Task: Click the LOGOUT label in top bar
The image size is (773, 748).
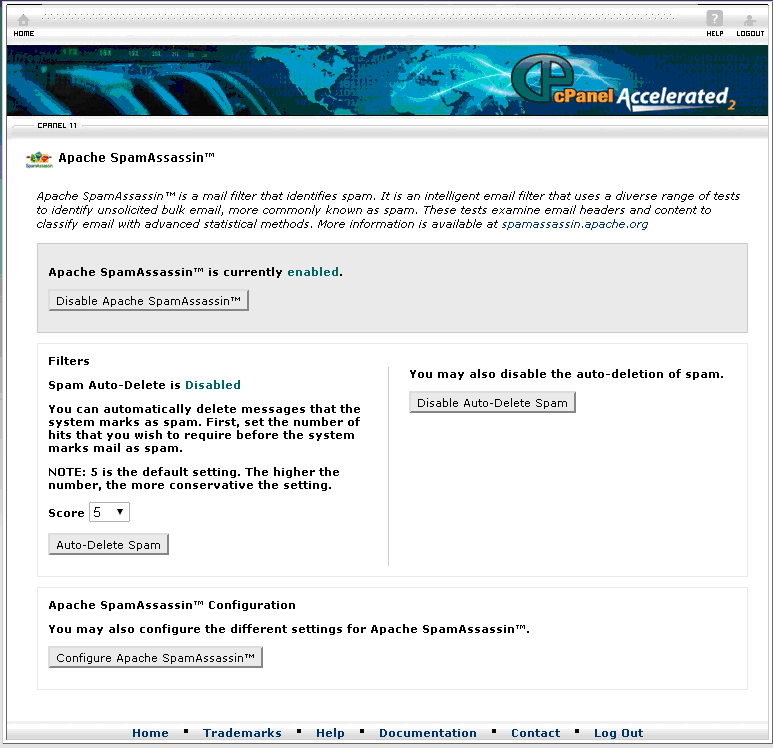Action: [x=750, y=34]
